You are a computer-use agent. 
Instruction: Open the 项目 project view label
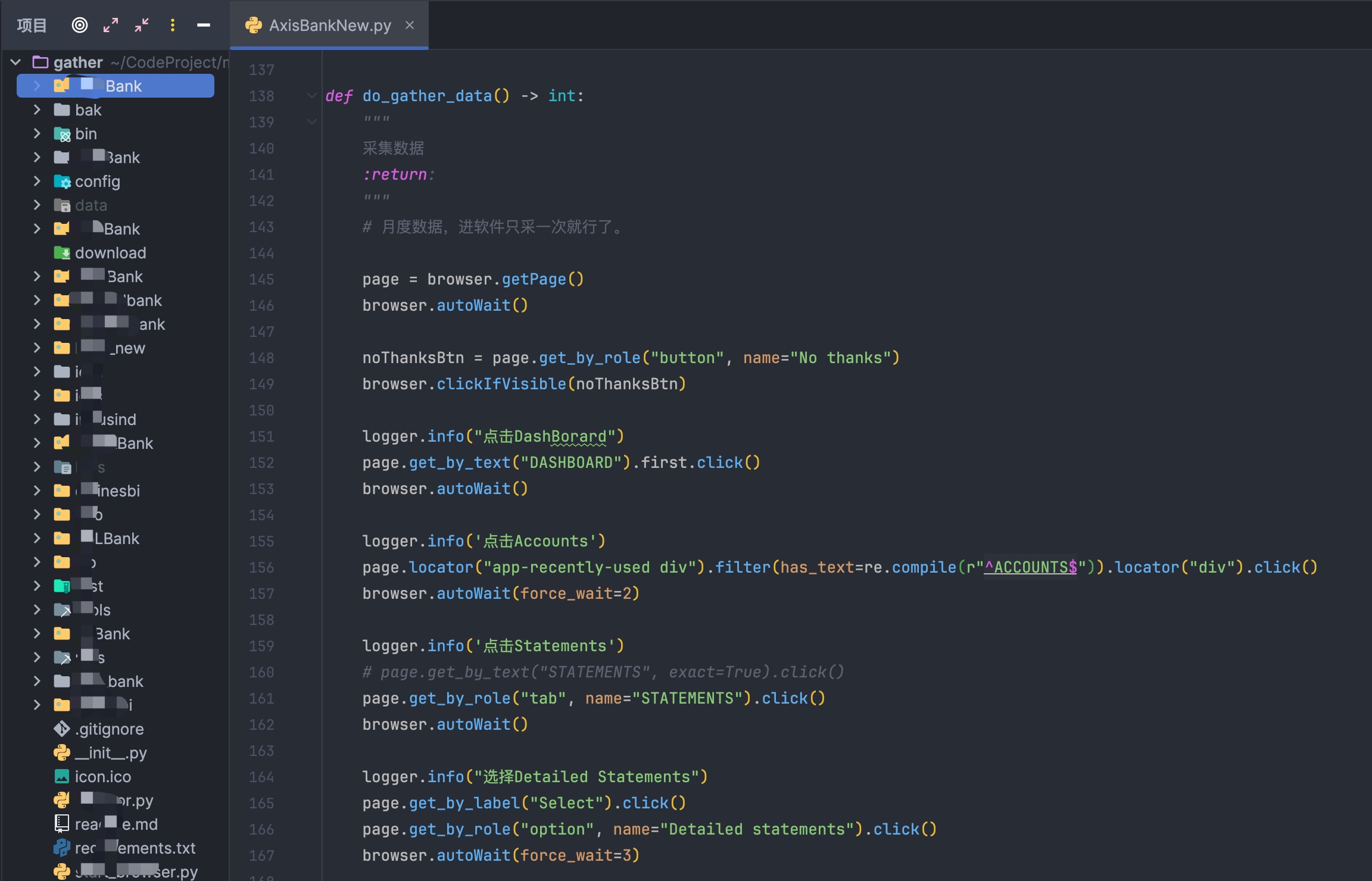click(x=32, y=25)
